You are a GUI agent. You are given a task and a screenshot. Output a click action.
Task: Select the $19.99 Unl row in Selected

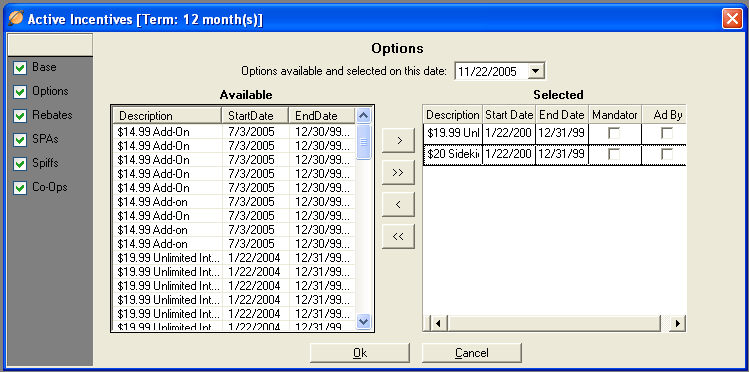tap(555, 134)
